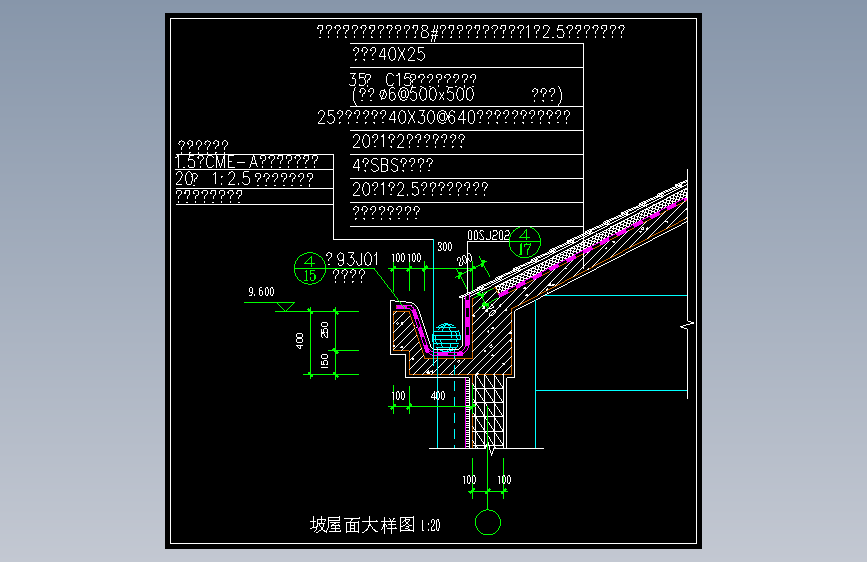Select the 4?SBS layer note
This screenshot has height=562, width=867.
click(x=393, y=165)
